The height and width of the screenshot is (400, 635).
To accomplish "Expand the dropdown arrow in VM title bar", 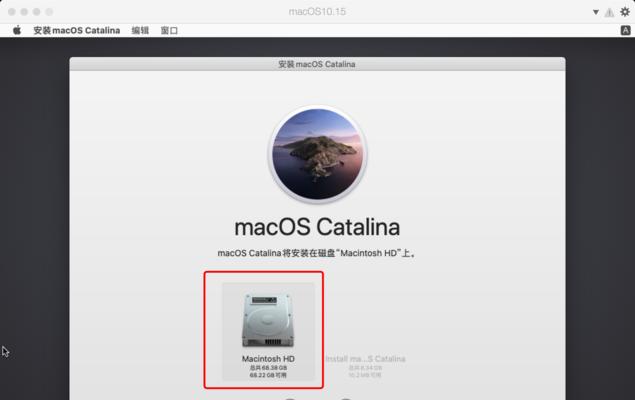I will click(x=596, y=12).
